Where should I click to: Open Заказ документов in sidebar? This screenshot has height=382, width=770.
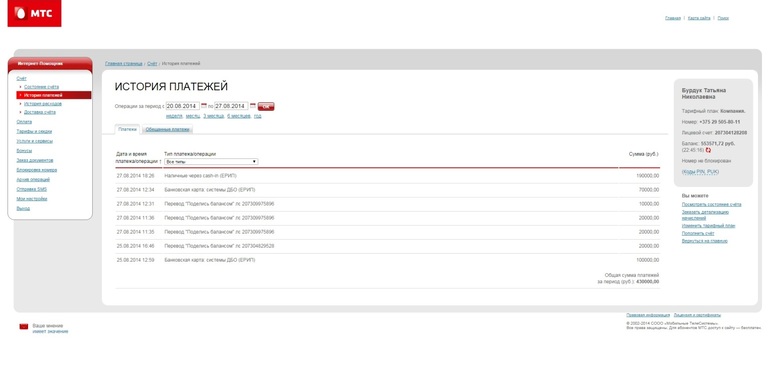coord(34,161)
